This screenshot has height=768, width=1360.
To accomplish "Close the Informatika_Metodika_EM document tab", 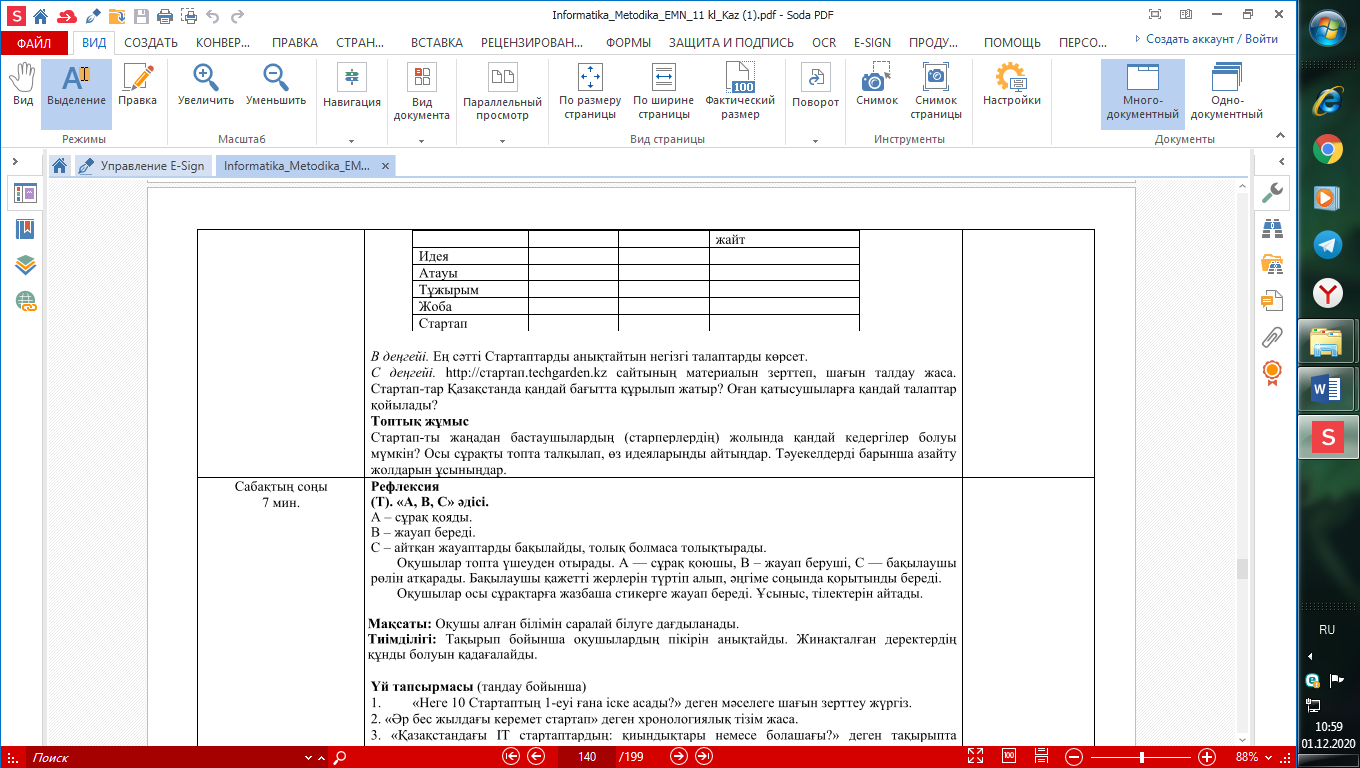I will click(386, 166).
